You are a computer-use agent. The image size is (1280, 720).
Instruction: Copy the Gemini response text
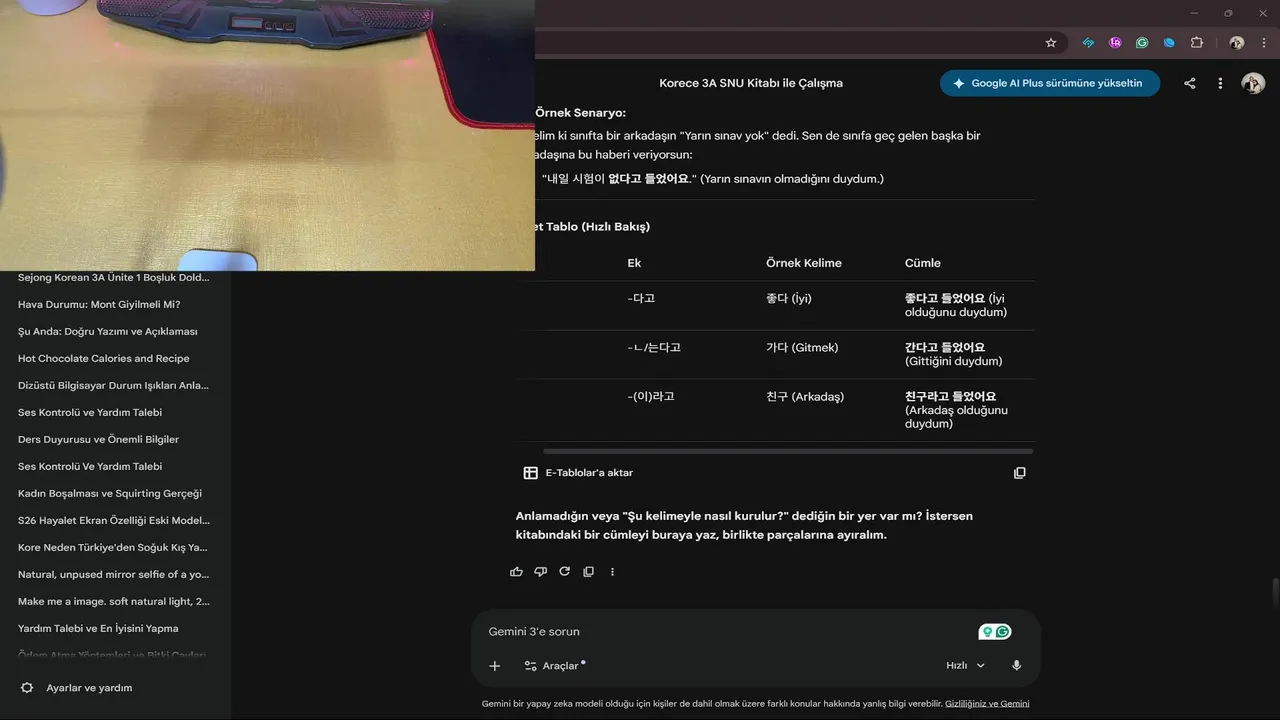pyautogui.click(x=588, y=572)
